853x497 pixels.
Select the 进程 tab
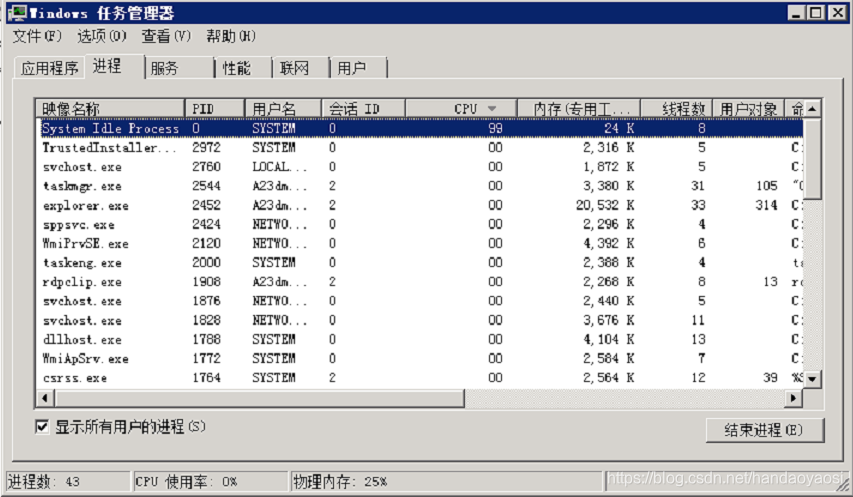point(114,66)
